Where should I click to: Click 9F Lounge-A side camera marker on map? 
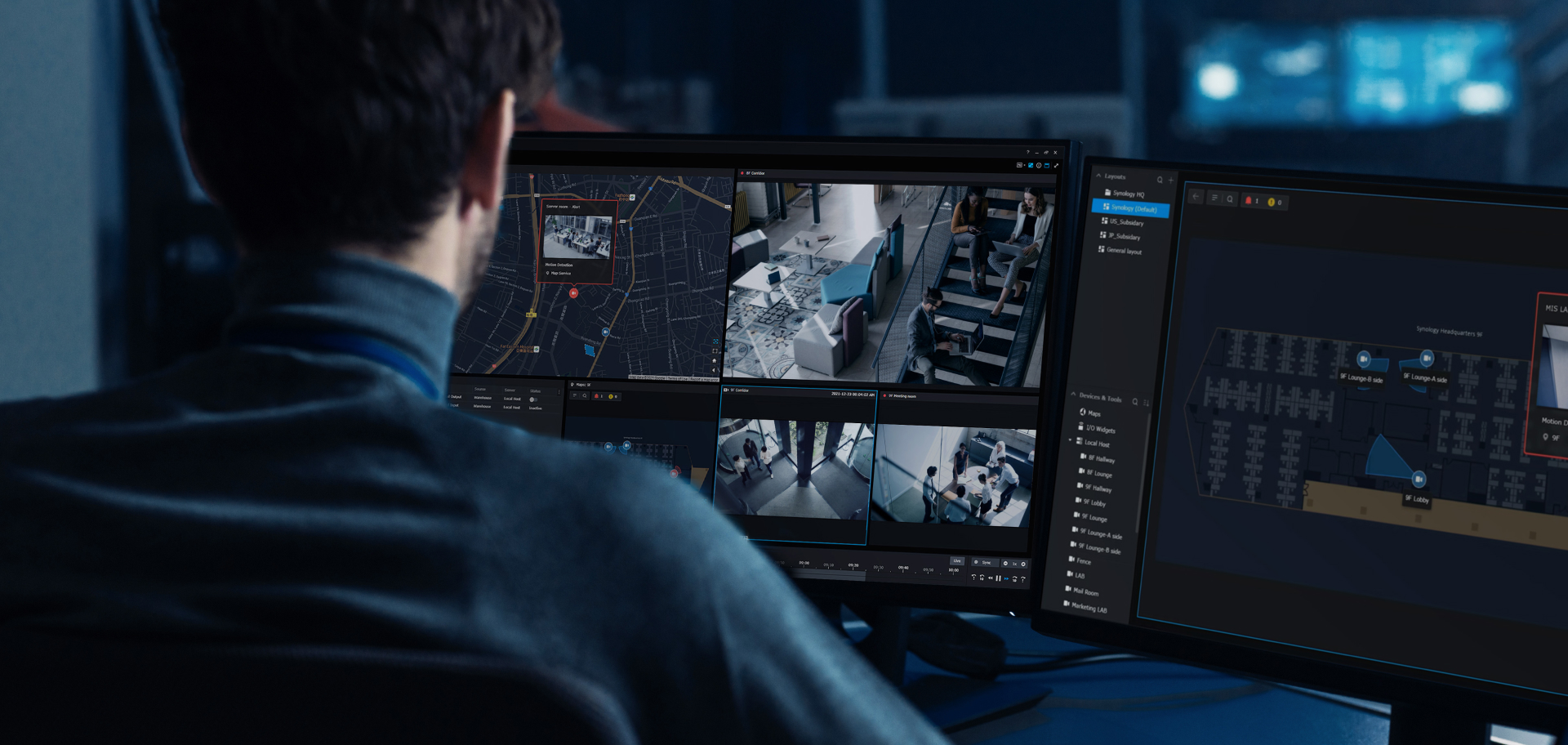click(1427, 358)
